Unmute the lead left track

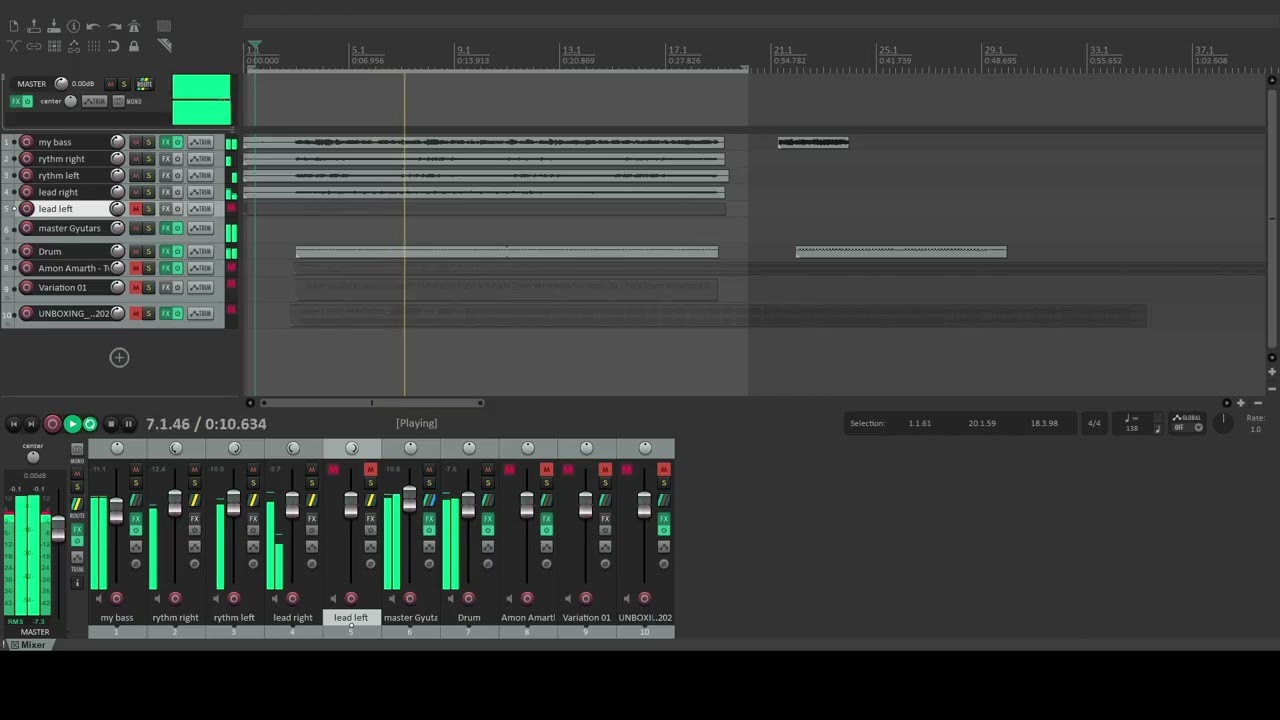[136, 209]
